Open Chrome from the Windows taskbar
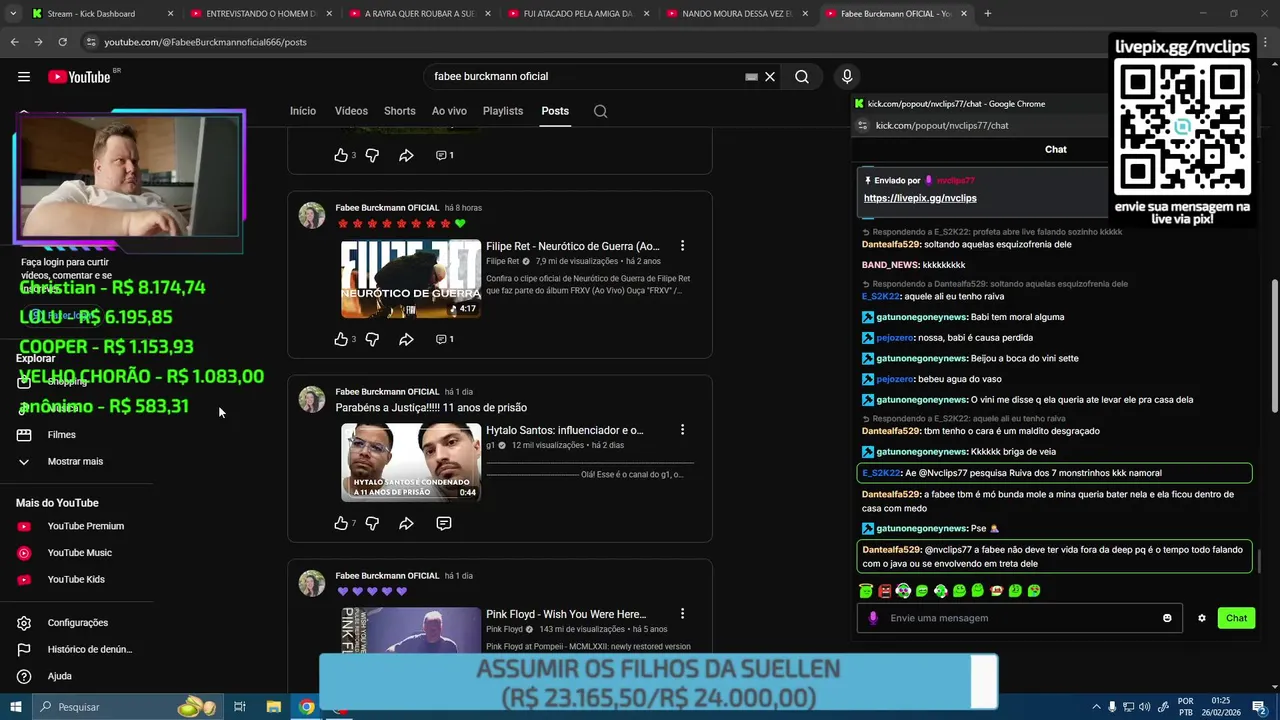This screenshot has width=1280, height=720. (307, 707)
